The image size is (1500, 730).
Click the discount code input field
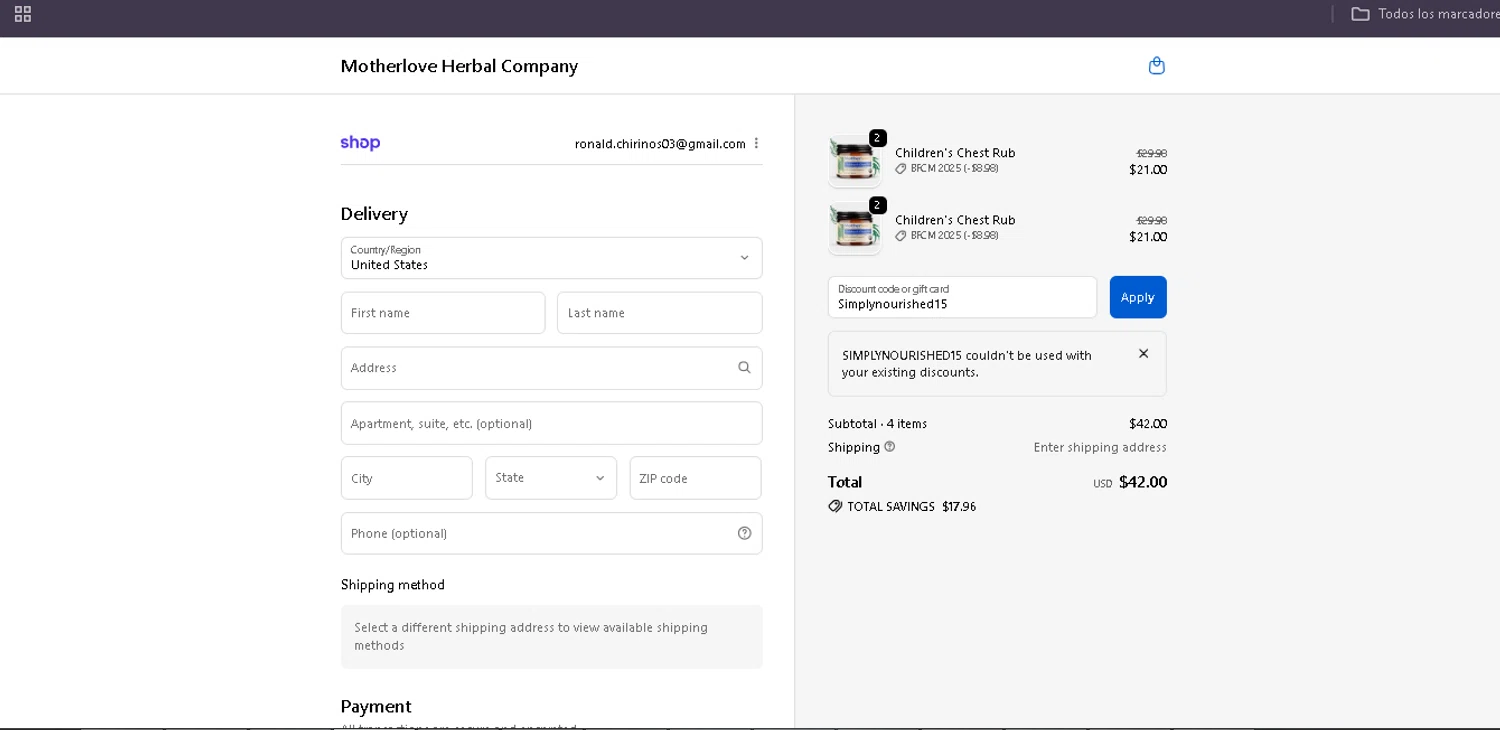click(962, 297)
